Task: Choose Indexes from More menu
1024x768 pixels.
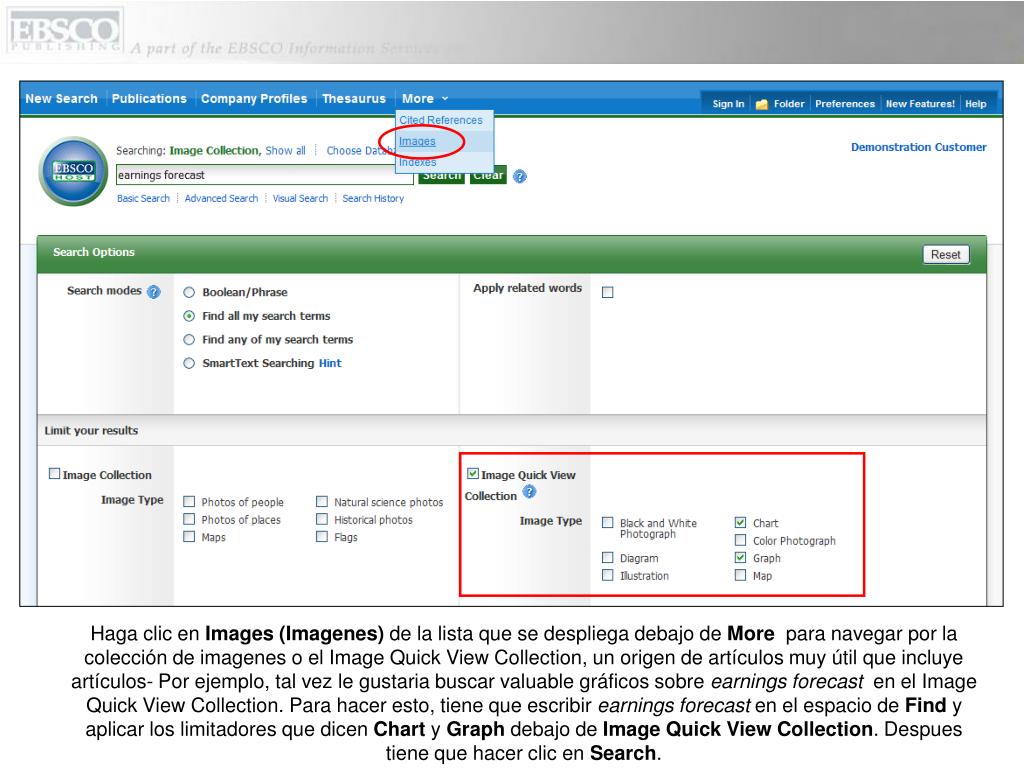Action: (417, 162)
